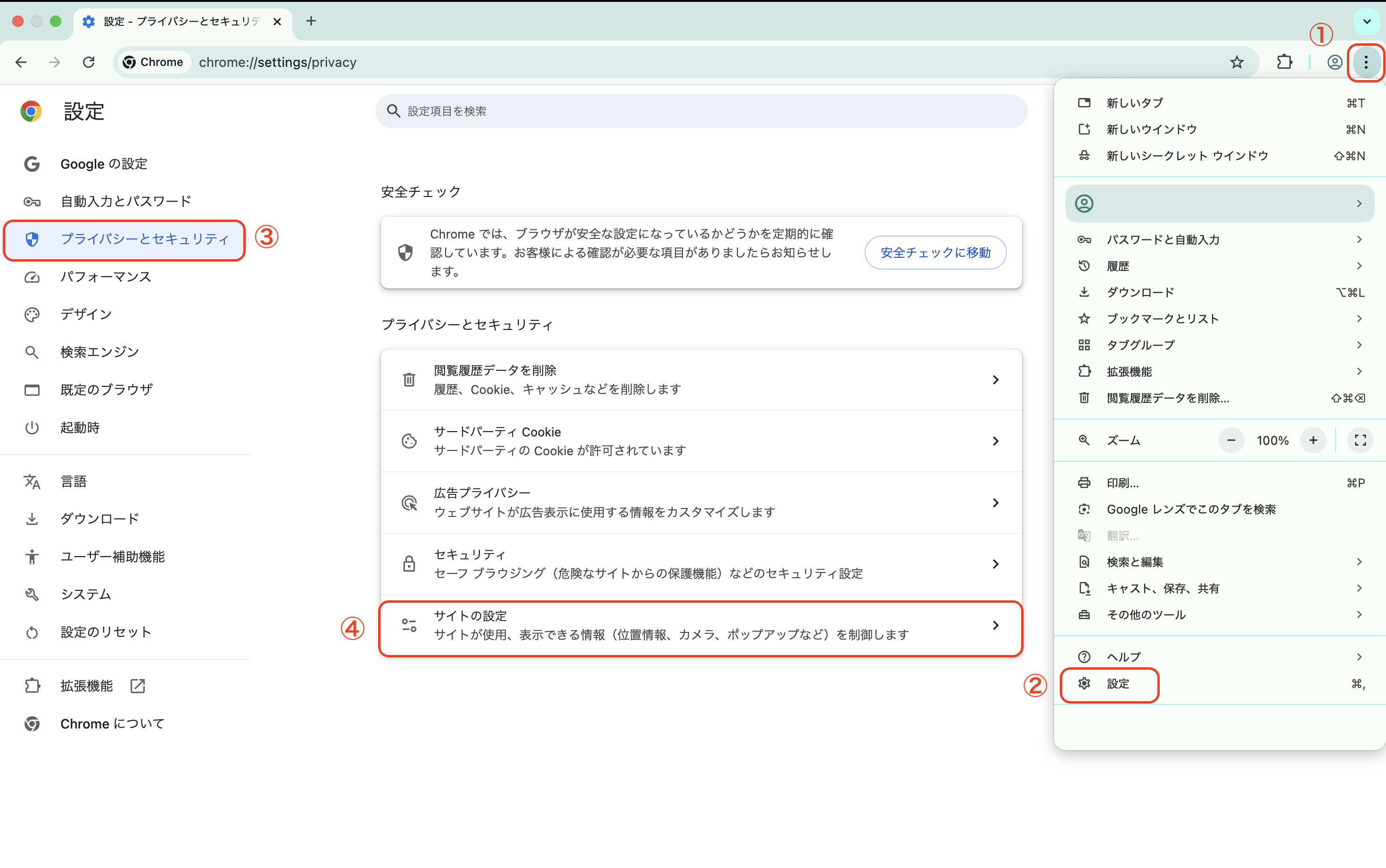The height and width of the screenshot is (868, 1386).
Task: Expand タブグループ submenu
Action: click(1220, 345)
